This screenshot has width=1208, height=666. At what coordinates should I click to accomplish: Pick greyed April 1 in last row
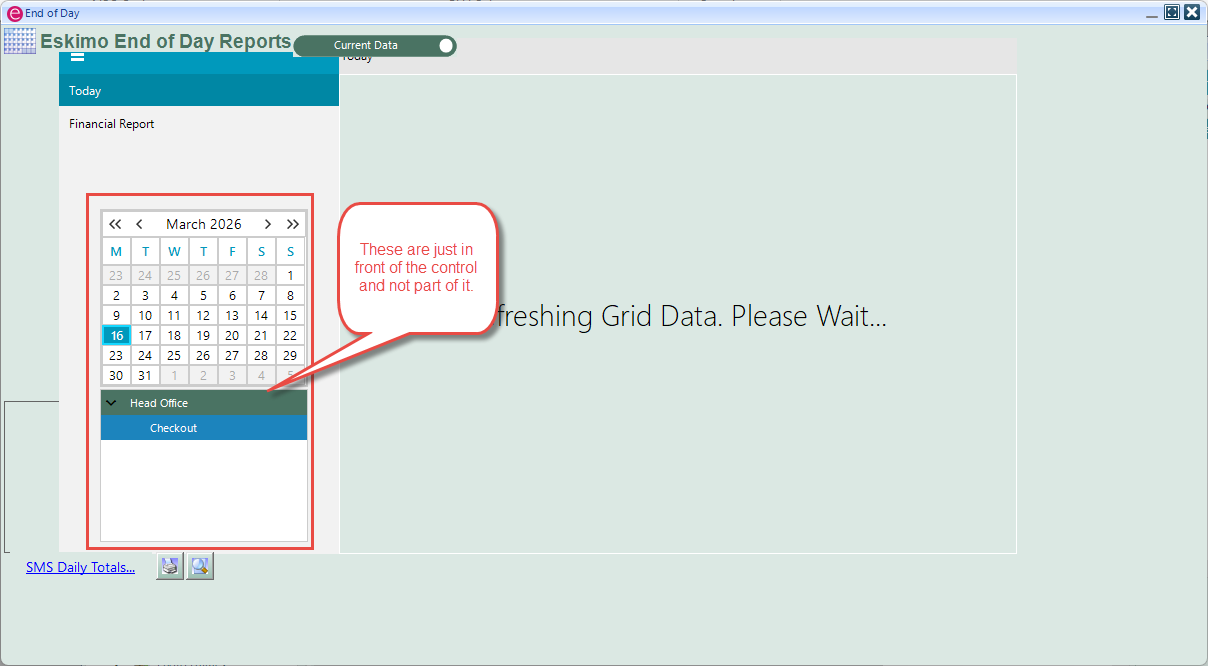174,375
